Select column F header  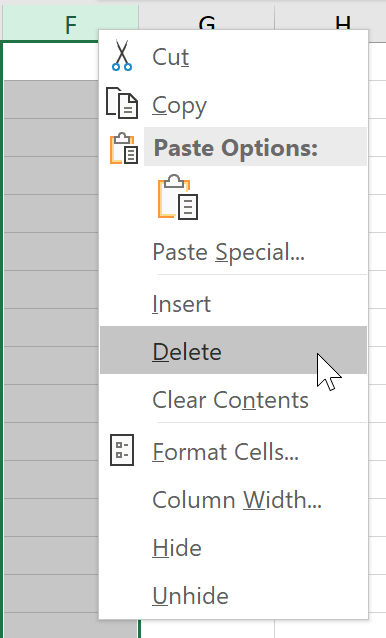coord(71,23)
